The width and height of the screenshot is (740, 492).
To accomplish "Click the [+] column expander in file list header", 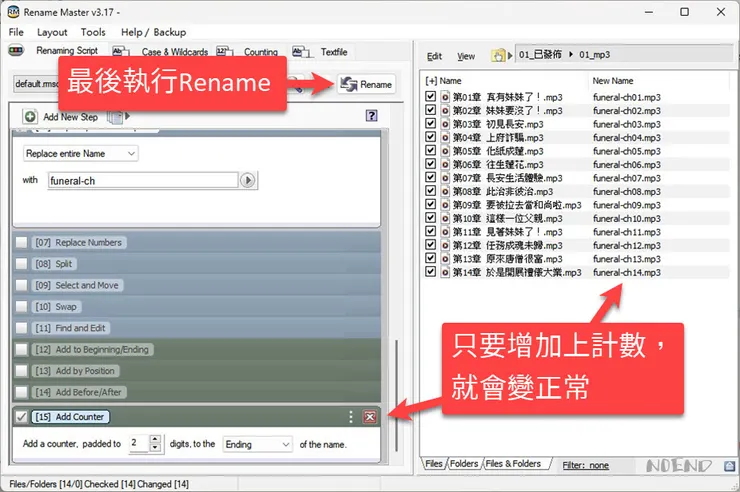I will tap(431, 81).
